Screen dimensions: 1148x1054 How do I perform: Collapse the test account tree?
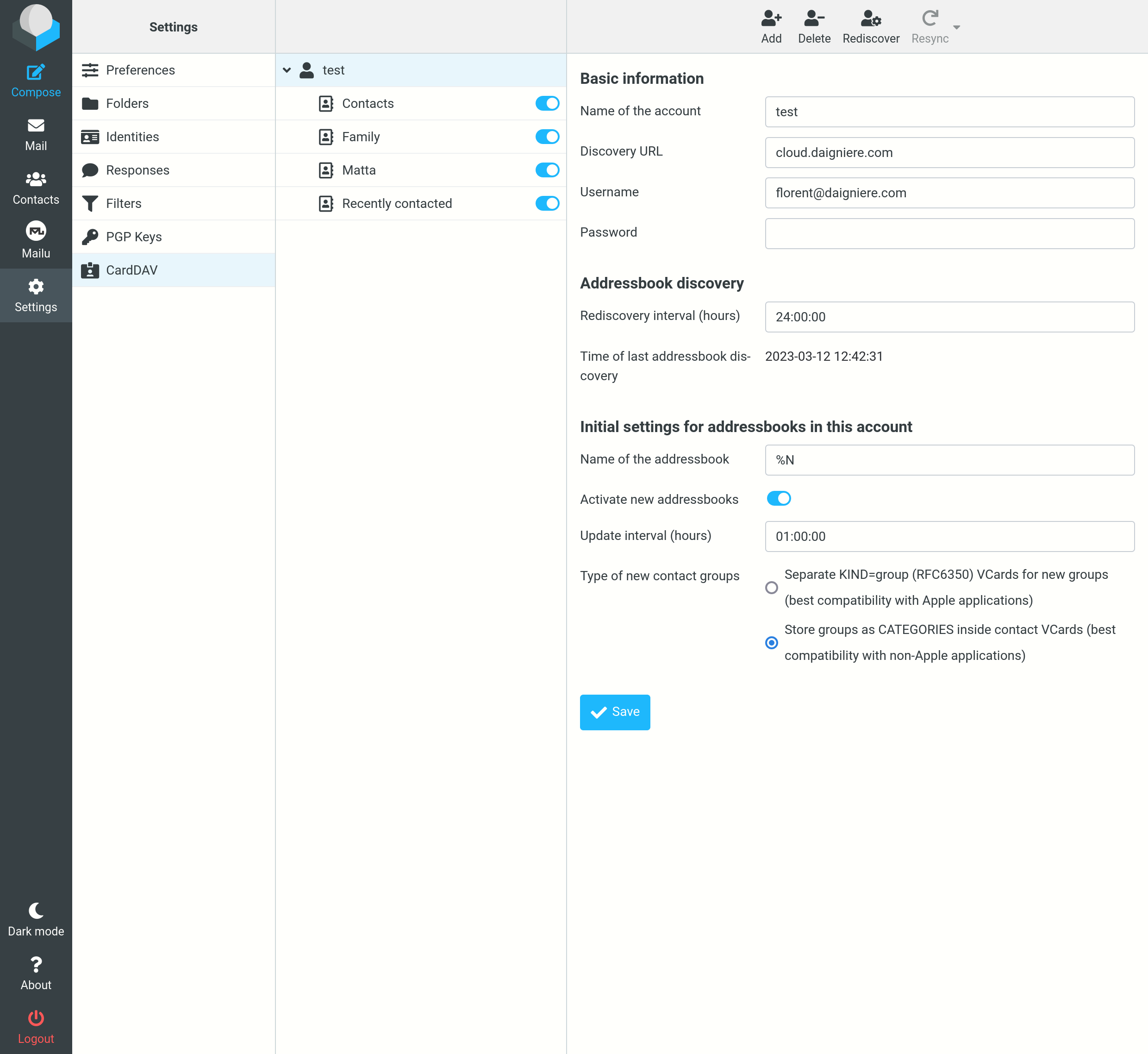click(x=287, y=69)
